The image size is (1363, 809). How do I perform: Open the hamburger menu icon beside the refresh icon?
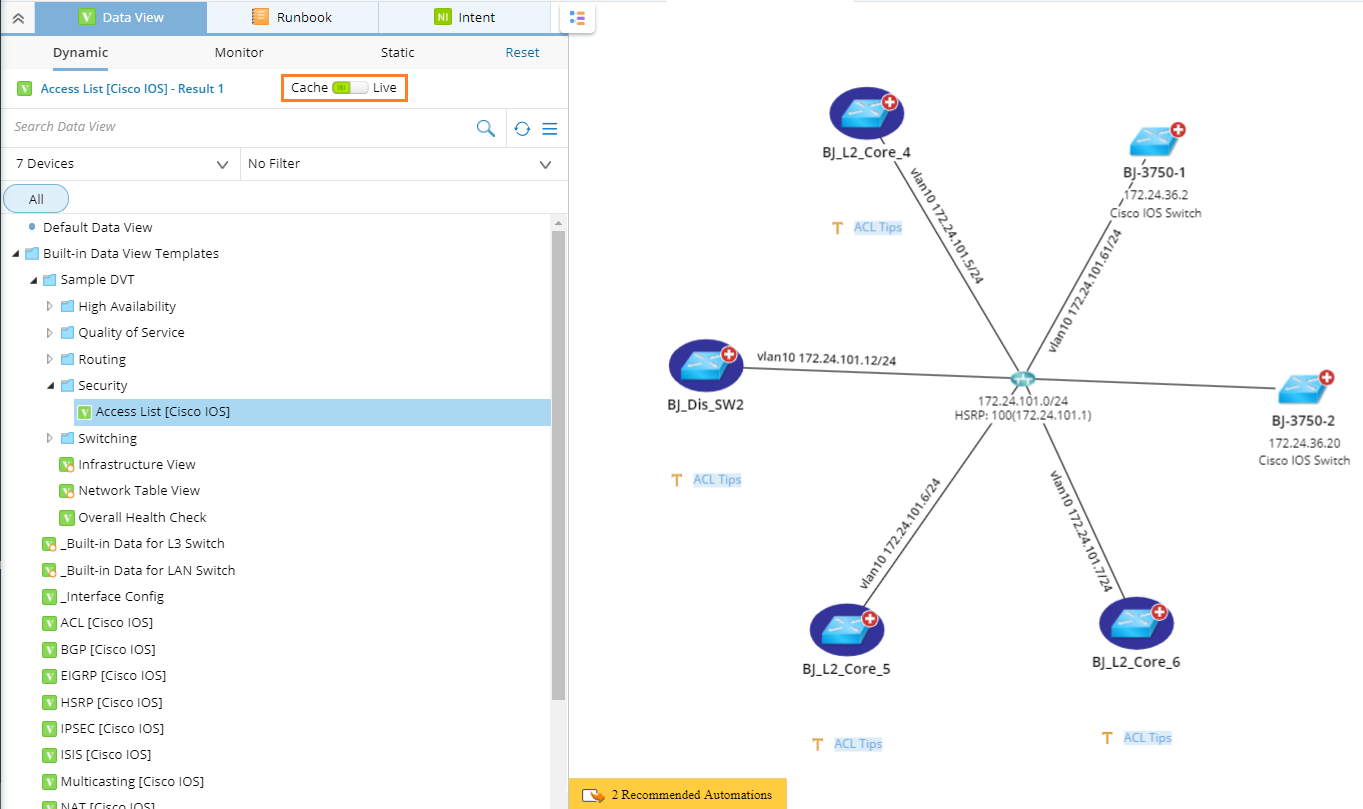point(548,128)
